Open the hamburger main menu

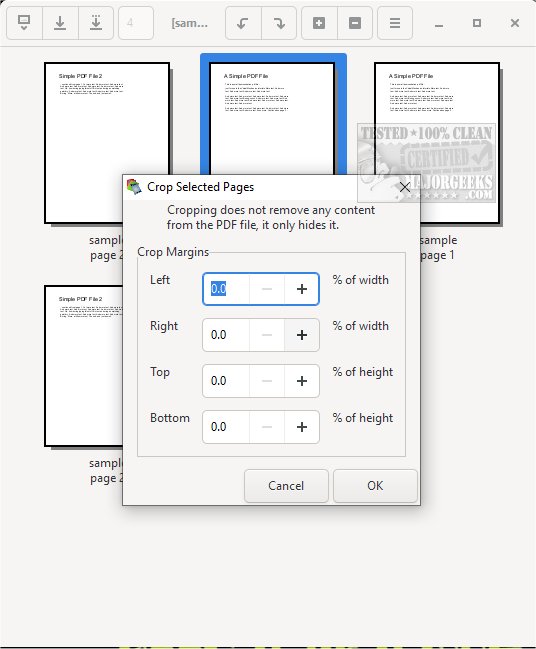tap(395, 23)
